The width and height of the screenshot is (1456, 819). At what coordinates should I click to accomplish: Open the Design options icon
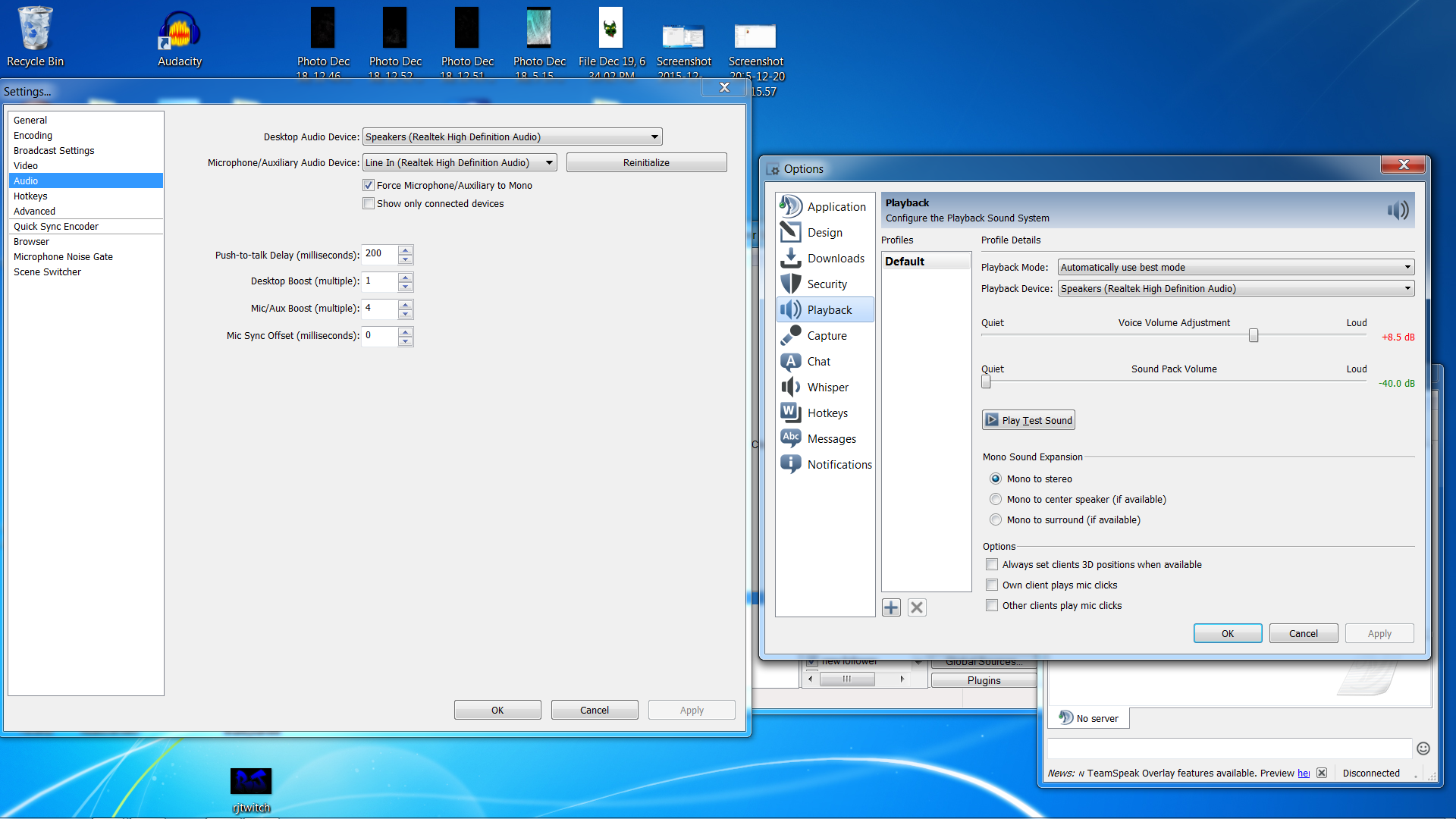(791, 232)
